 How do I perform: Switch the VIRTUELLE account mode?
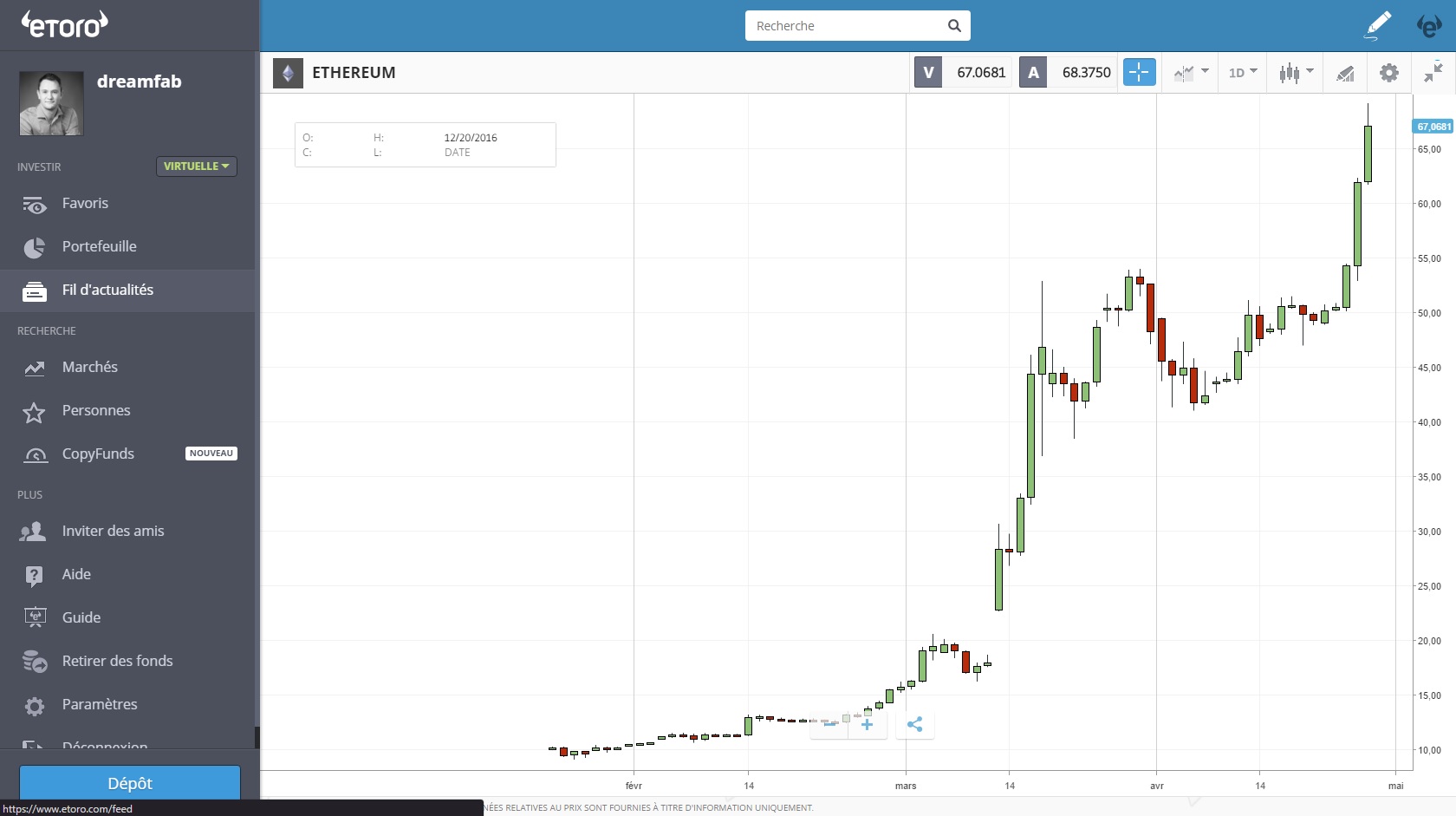click(x=197, y=166)
